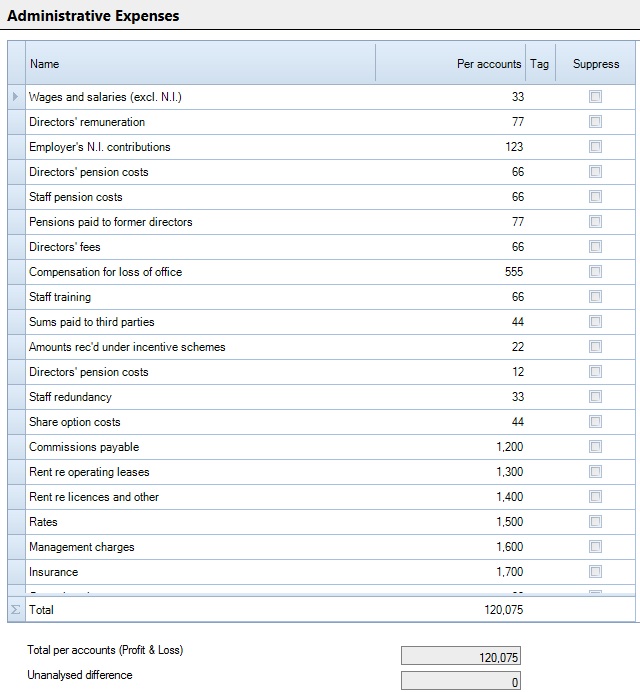Image resolution: width=640 pixels, height=692 pixels.
Task: Tick Suppress for Employer's N.I. contributions
Action: 595,147
